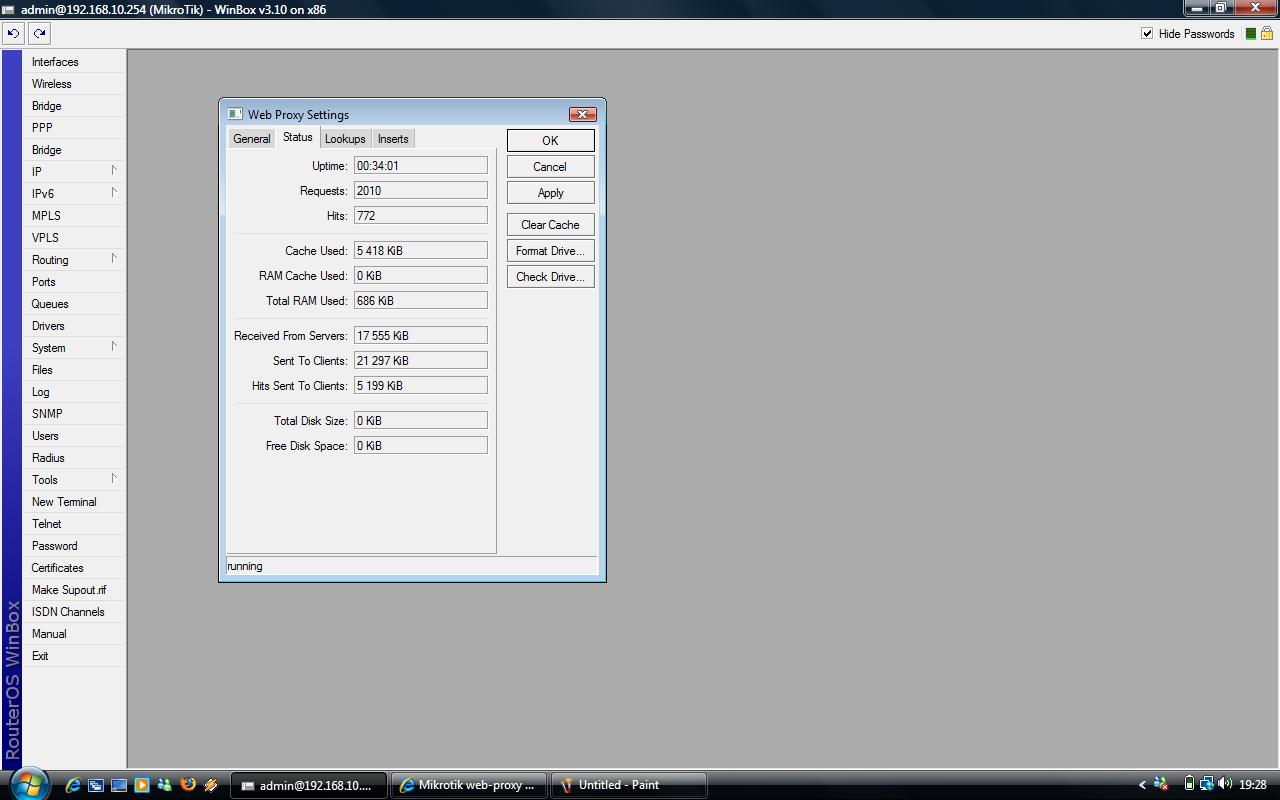
Task: Show hidden system tray icons
Action: [x=1142, y=785]
